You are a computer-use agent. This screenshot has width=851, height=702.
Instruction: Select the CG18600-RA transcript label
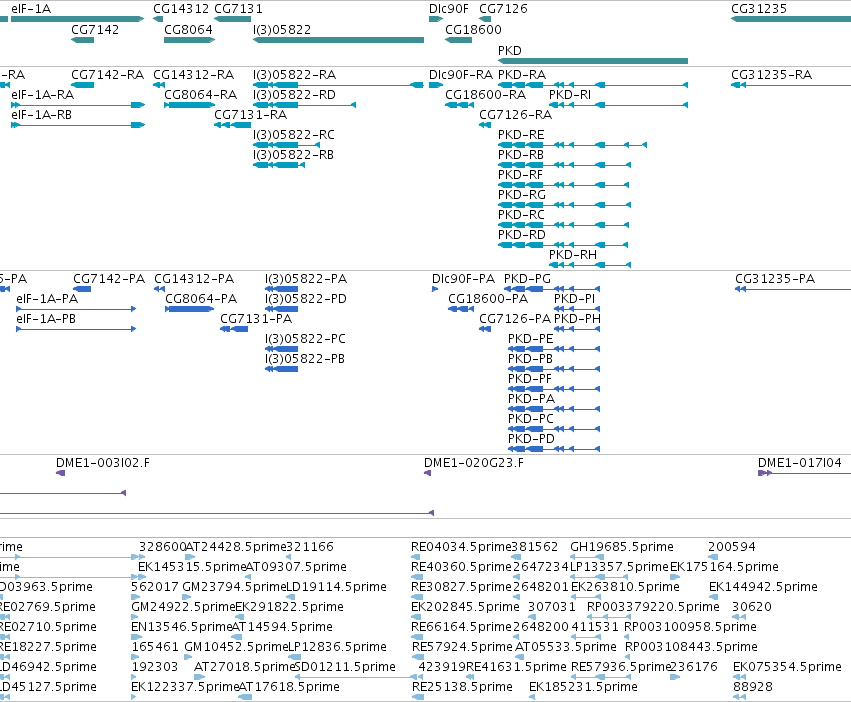coord(486,95)
